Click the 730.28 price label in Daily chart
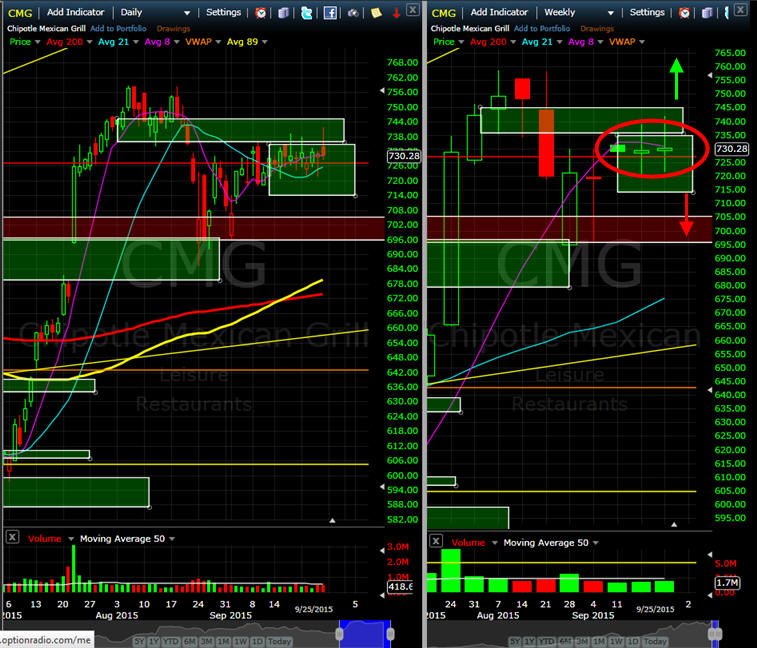The width and height of the screenshot is (757, 648). point(404,156)
